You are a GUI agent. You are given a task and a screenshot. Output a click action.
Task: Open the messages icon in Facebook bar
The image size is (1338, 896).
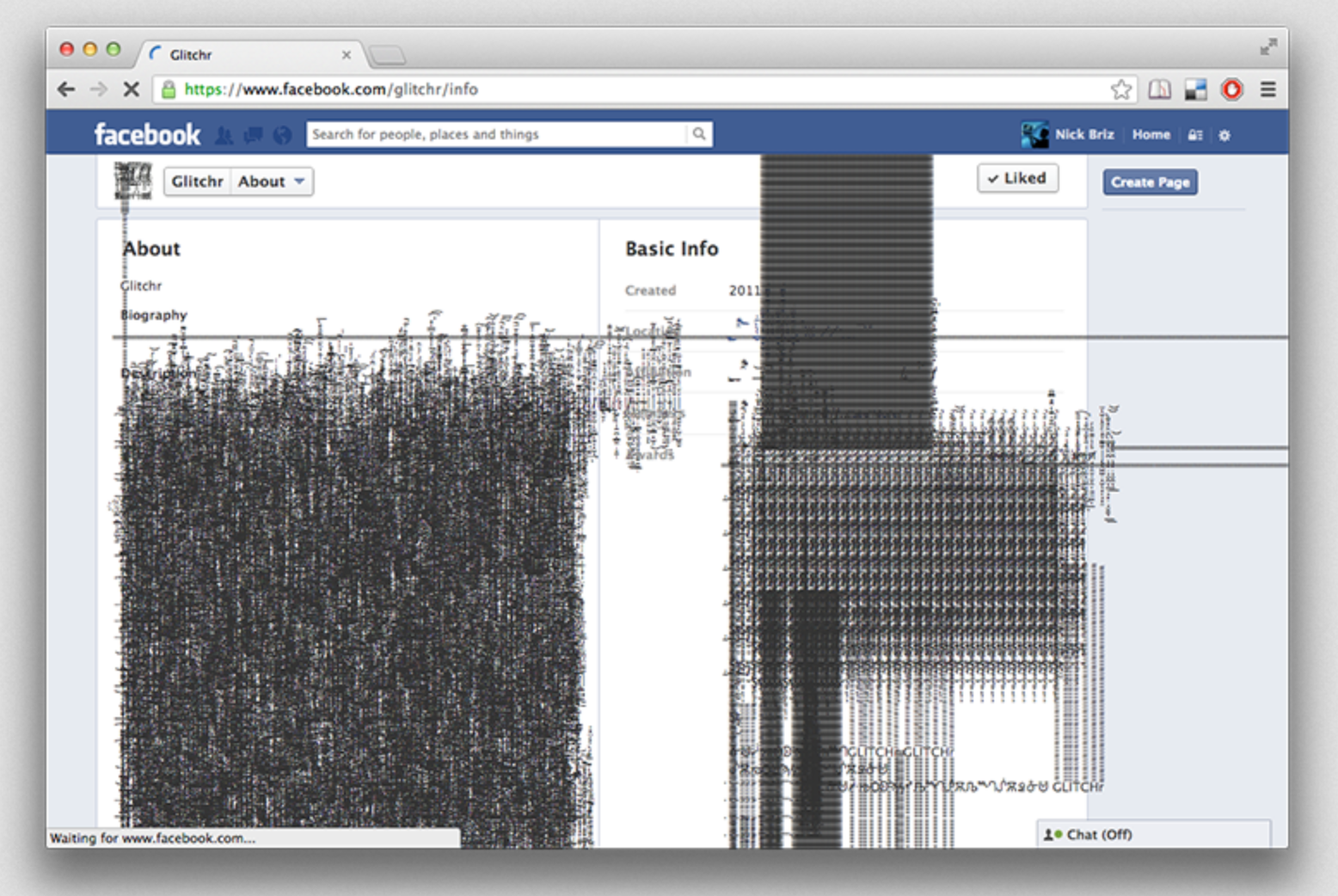coord(254,135)
